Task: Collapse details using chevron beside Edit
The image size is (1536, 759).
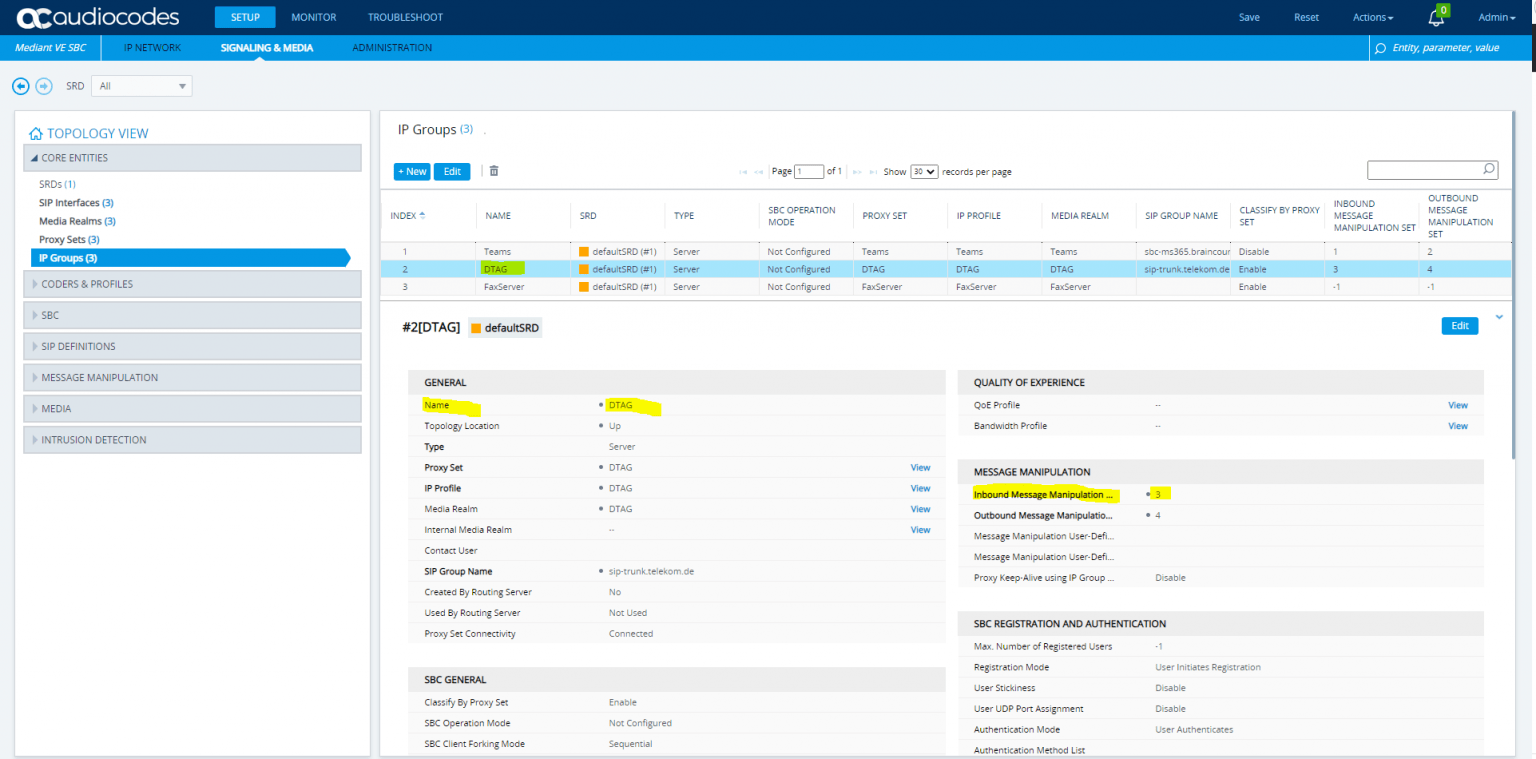Action: tap(1498, 317)
